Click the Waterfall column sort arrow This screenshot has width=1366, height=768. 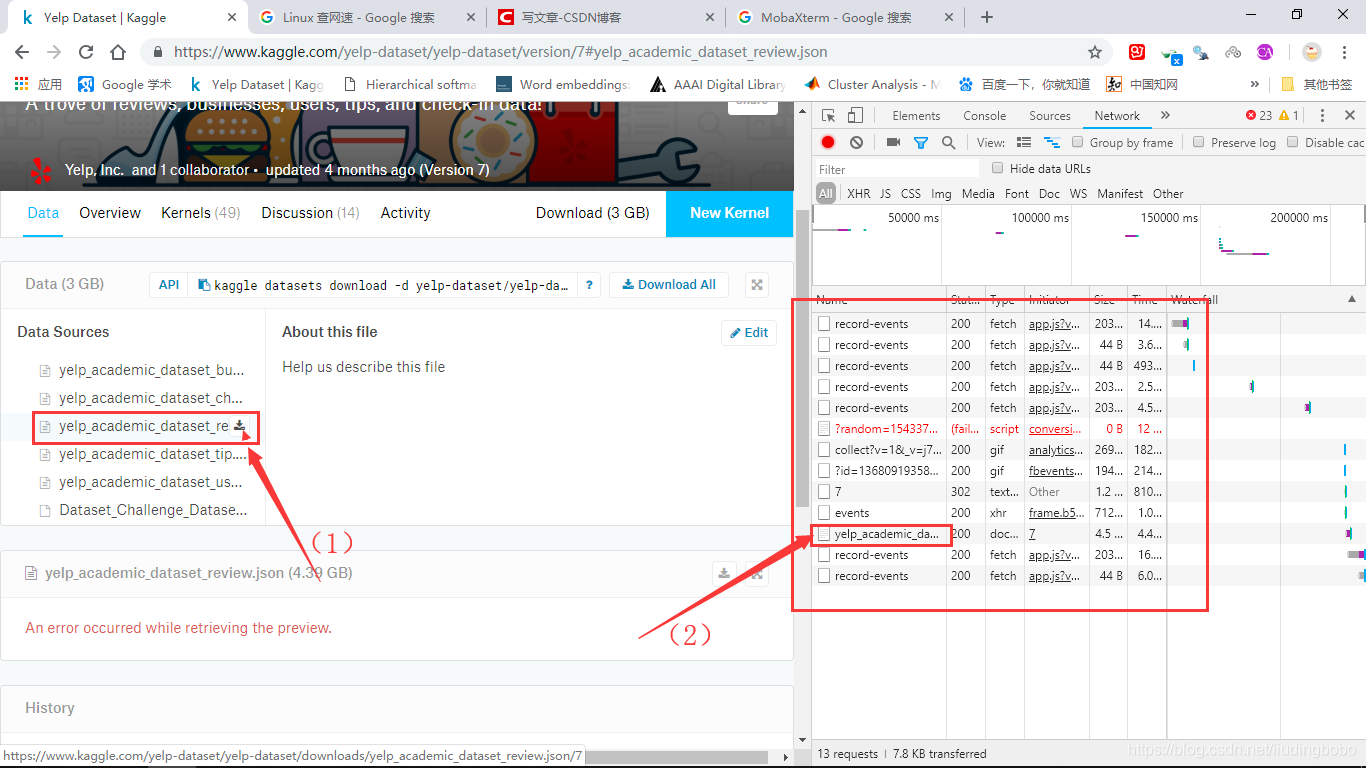[1351, 299]
